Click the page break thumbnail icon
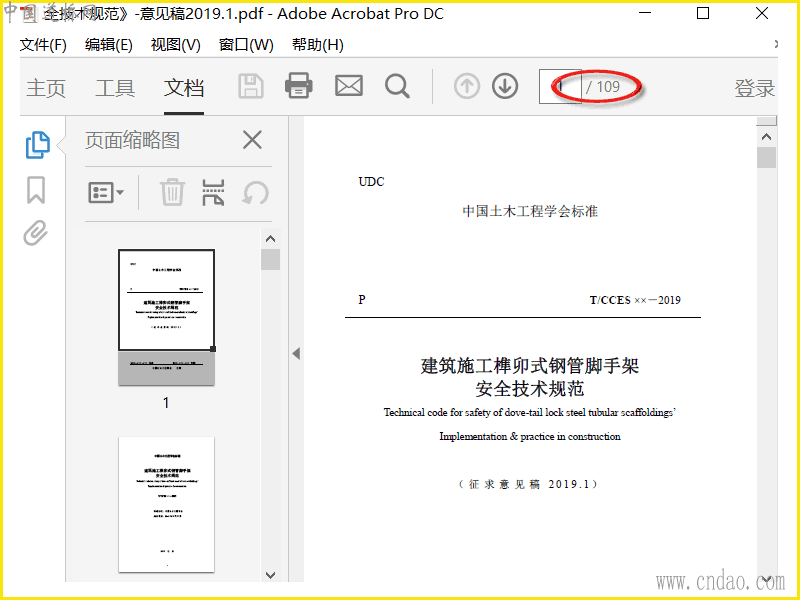The image size is (800, 600). [213, 192]
